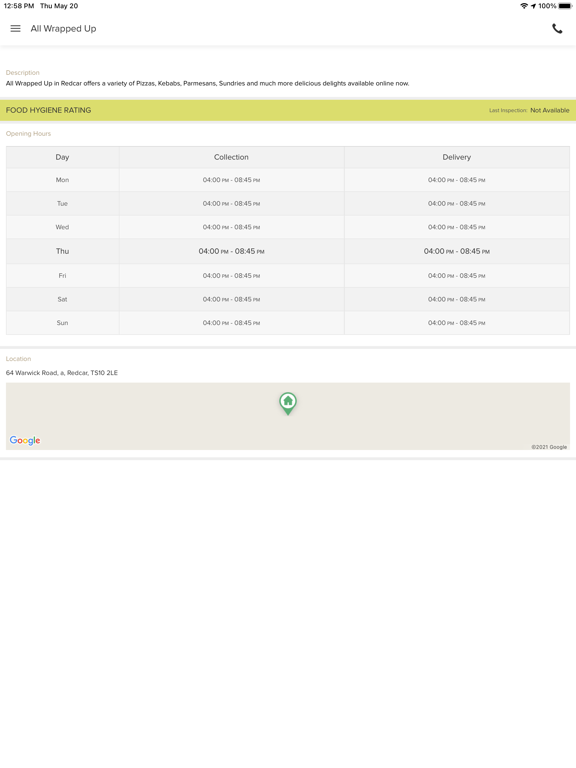Click Friday delivery hours cell
The width and height of the screenshot is (576, 768).
click(456, 275)
